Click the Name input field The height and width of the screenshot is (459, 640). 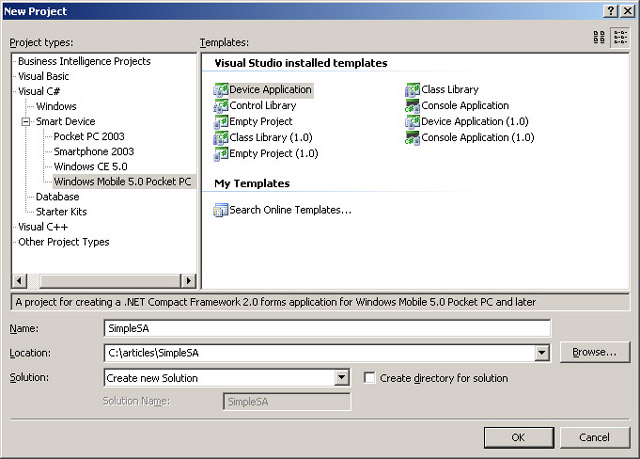(327, 328)
